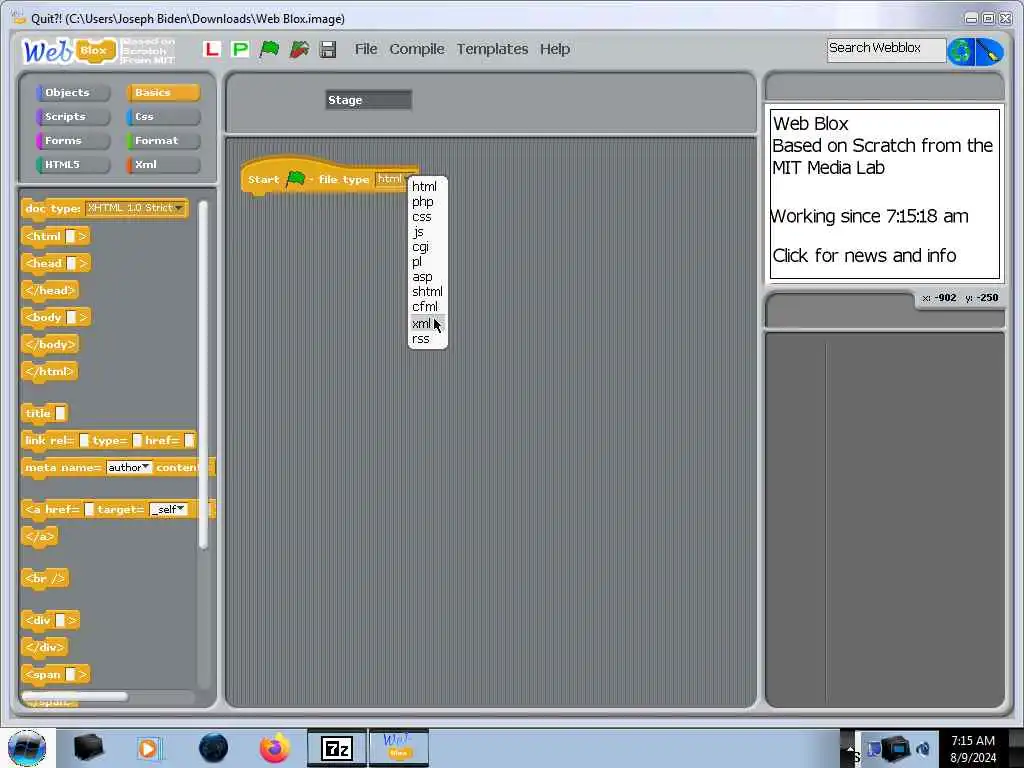Open the File menu
This screenshot has height=768, width=1024.
[366, 49]
